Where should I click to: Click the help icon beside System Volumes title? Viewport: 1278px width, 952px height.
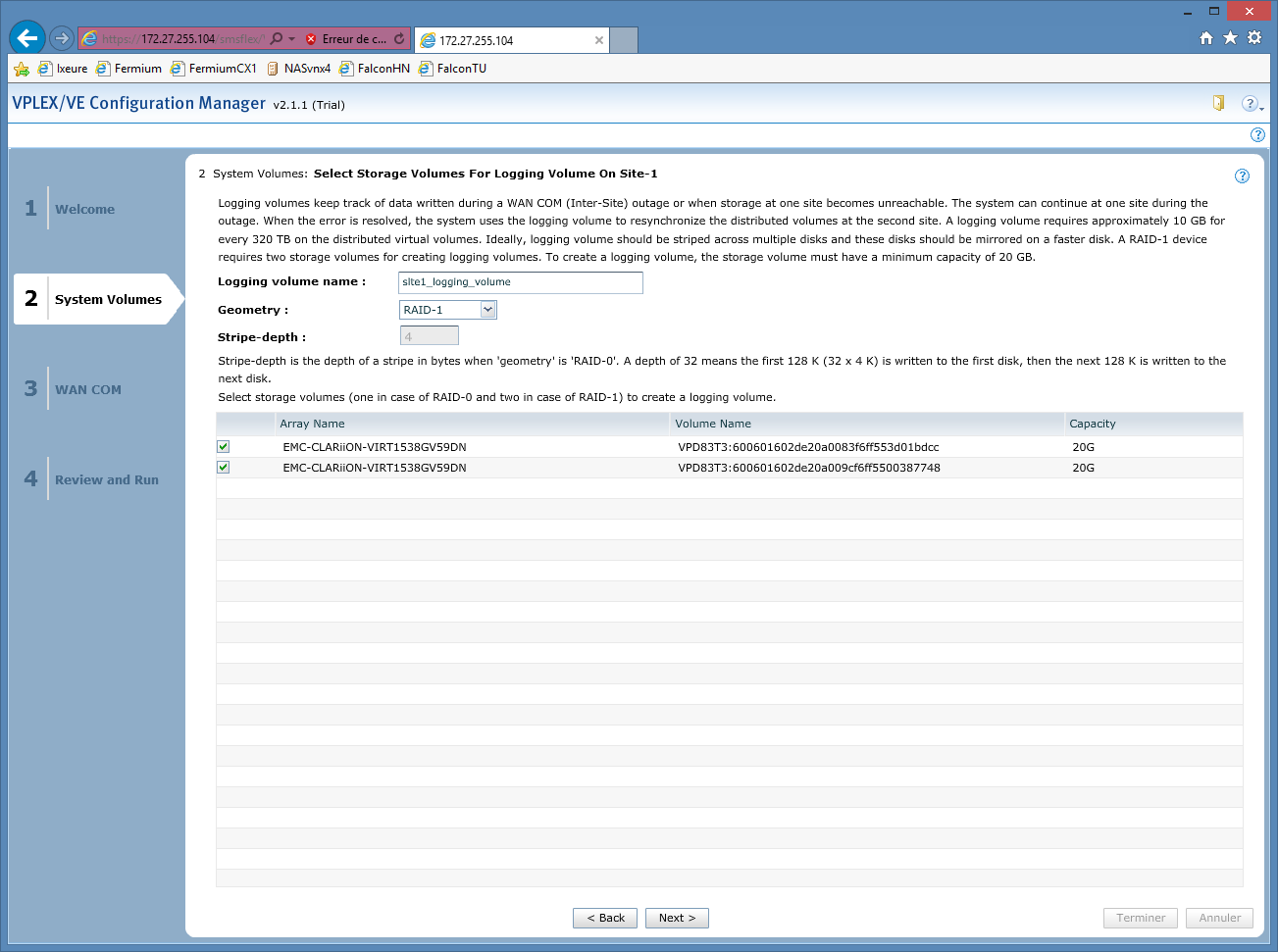[1242, 176]
